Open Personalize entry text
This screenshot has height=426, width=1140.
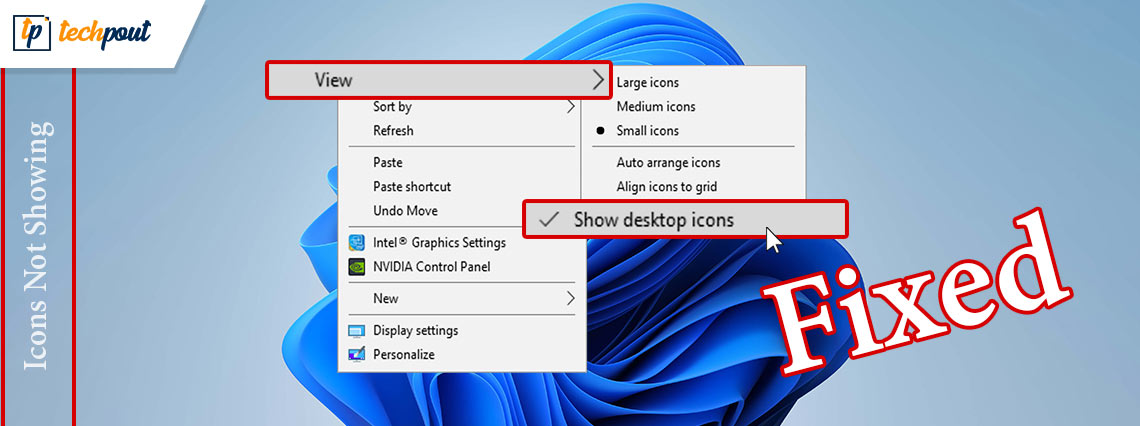click(404, 355)
